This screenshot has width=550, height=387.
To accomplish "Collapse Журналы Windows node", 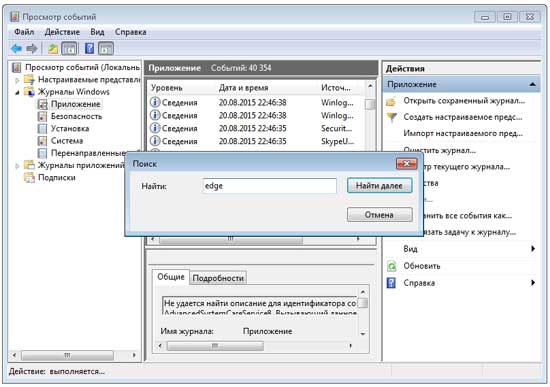I will (17, 93).
